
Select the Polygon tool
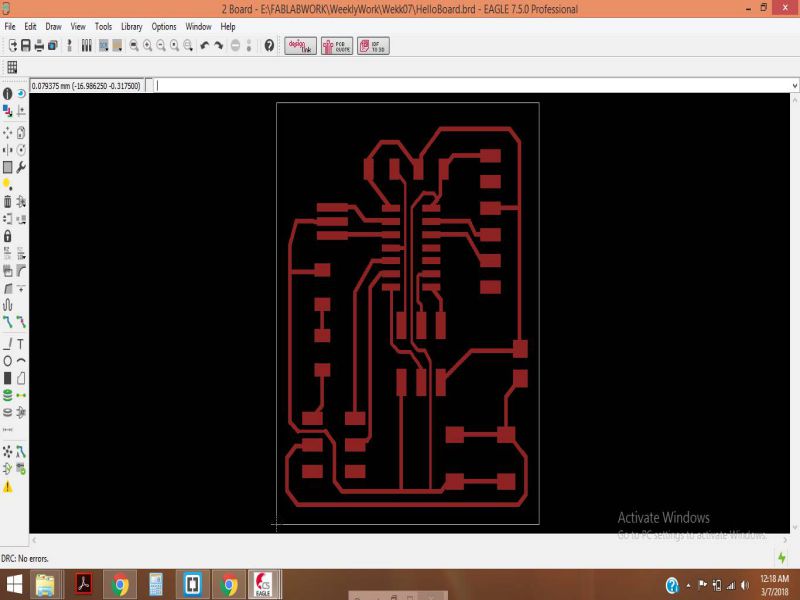pyautogui.click(x=21, y=379)
